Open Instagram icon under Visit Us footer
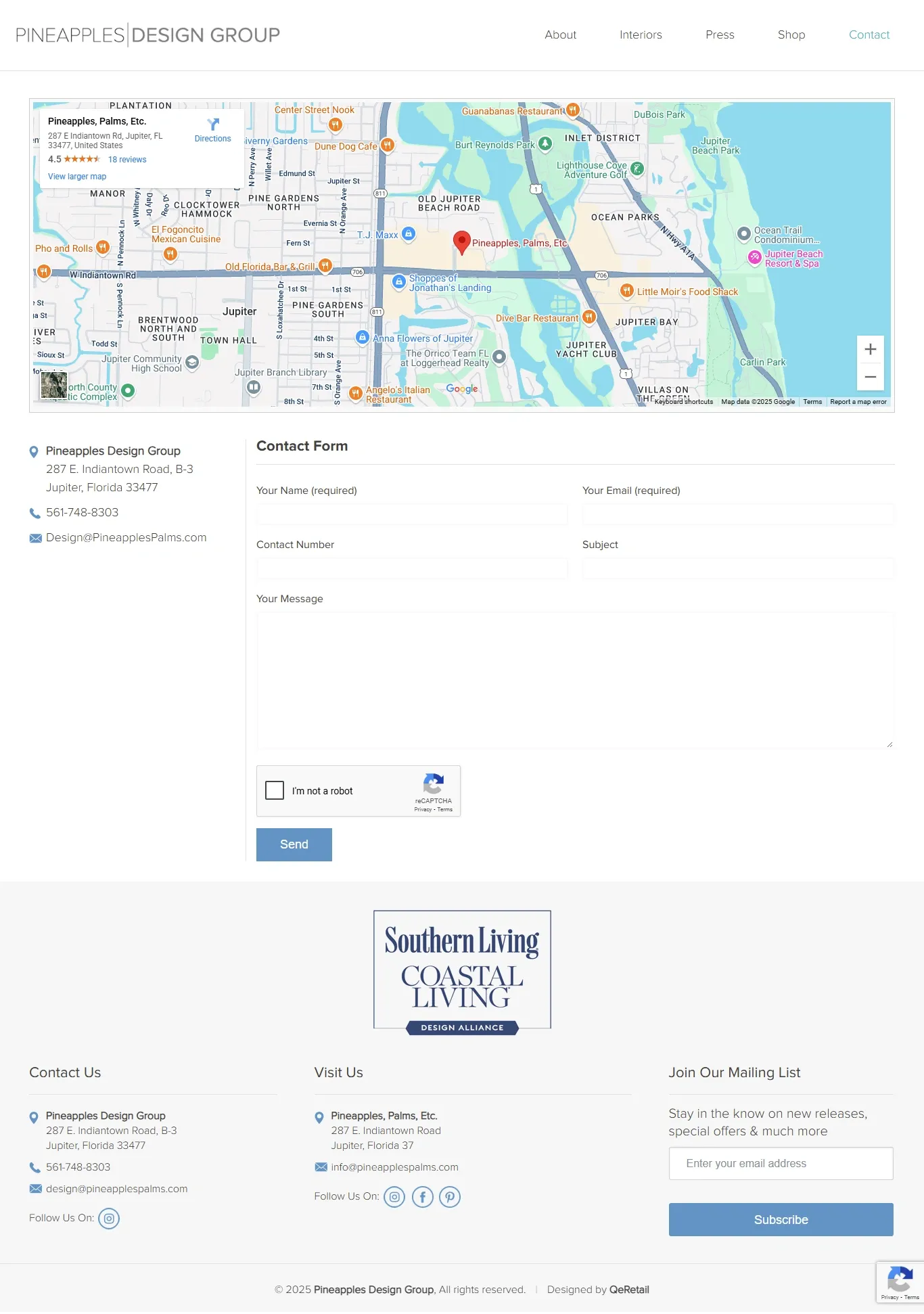Viewport: 924px width, 1314px height. [x=394, y=1197]
